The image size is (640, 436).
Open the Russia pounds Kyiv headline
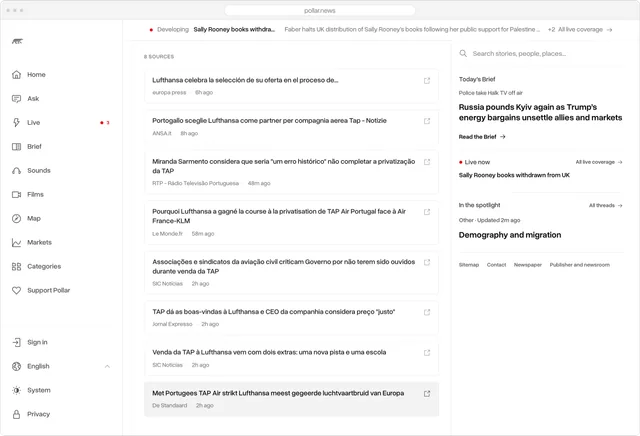point(540,112)
